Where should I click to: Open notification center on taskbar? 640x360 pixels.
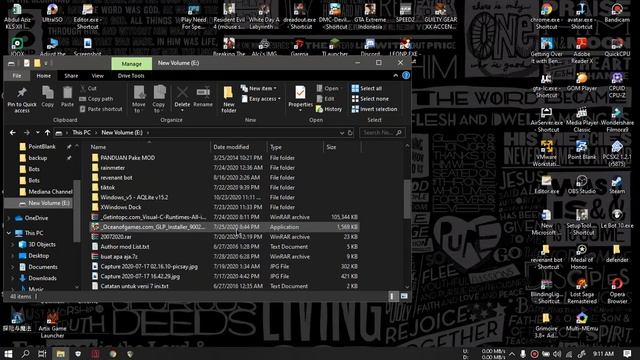[x=627, y=354]
